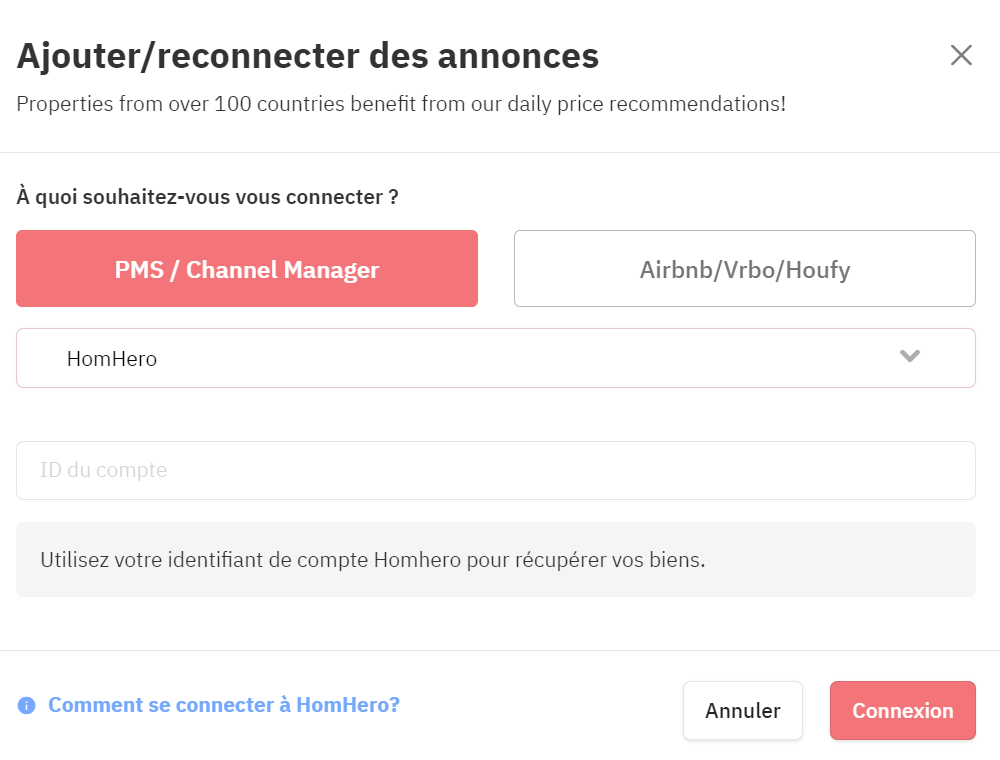
Task: Click the Homhero identifier hint message box
Action: pos(496,559)
